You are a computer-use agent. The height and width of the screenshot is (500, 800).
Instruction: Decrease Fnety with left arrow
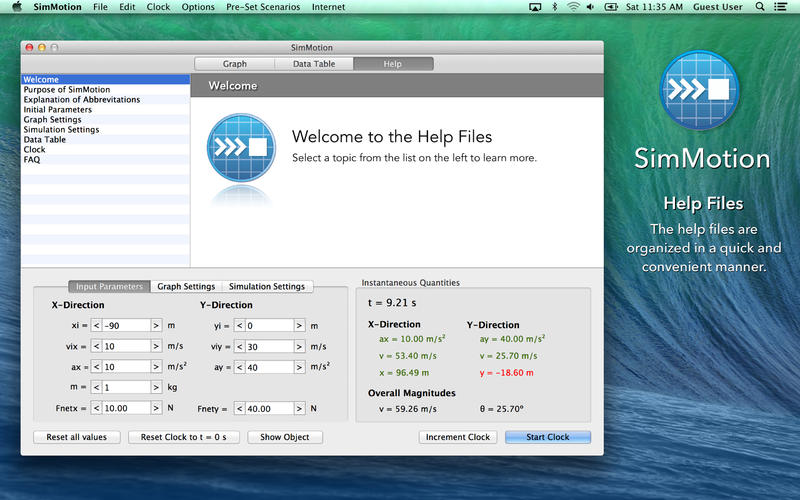click(x=240, y=409)
